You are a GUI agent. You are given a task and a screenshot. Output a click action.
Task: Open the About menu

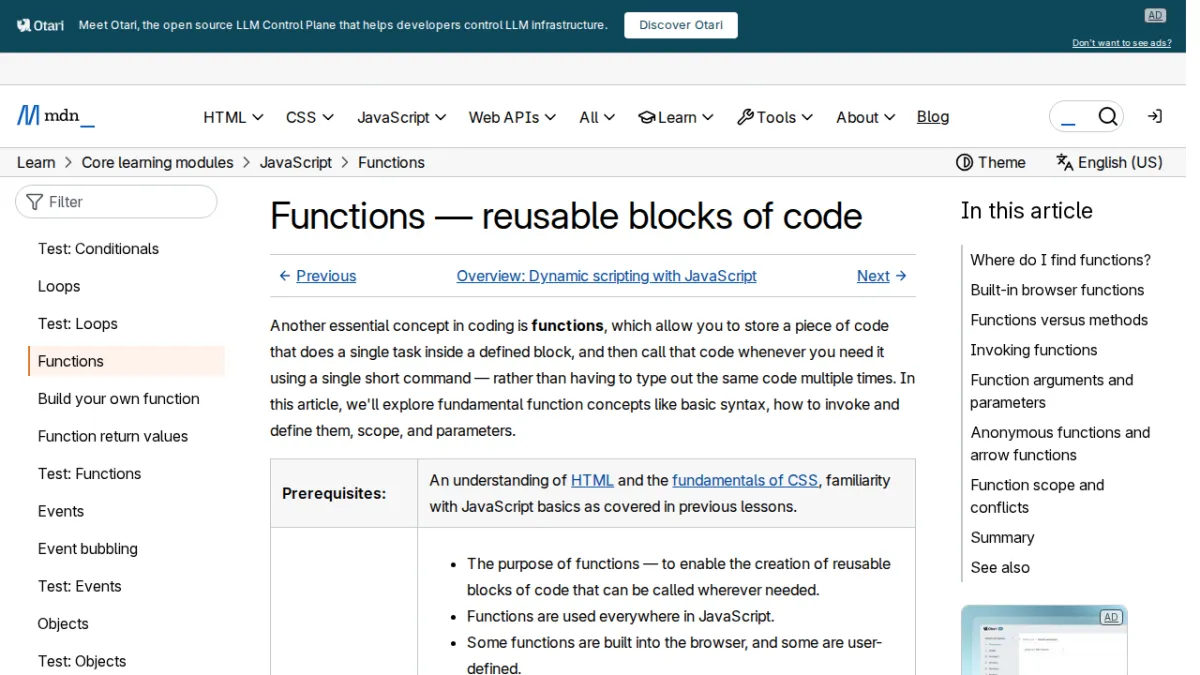pyautogui.click(x=865, y=117)
